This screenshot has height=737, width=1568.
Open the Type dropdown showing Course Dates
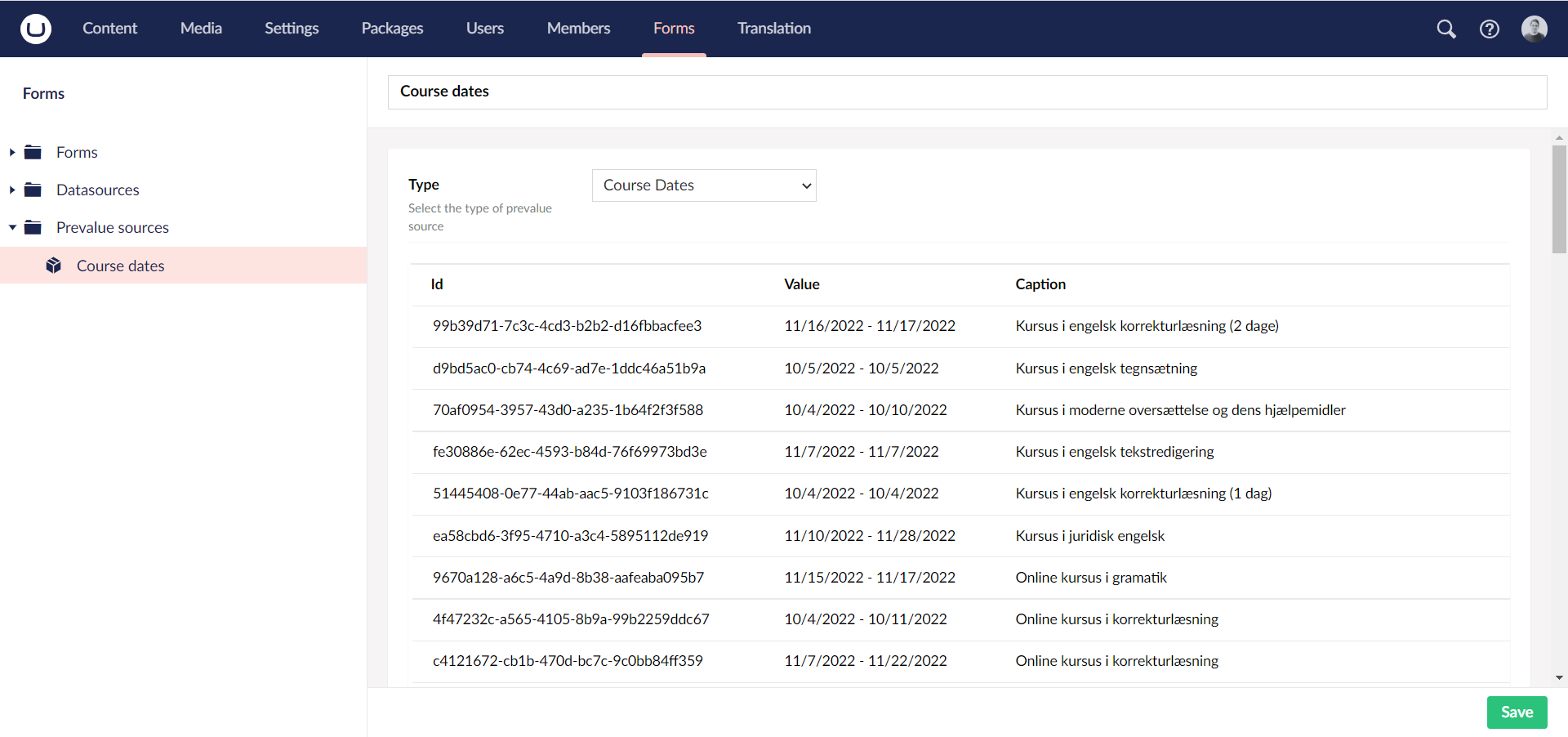tap(703, 185)
